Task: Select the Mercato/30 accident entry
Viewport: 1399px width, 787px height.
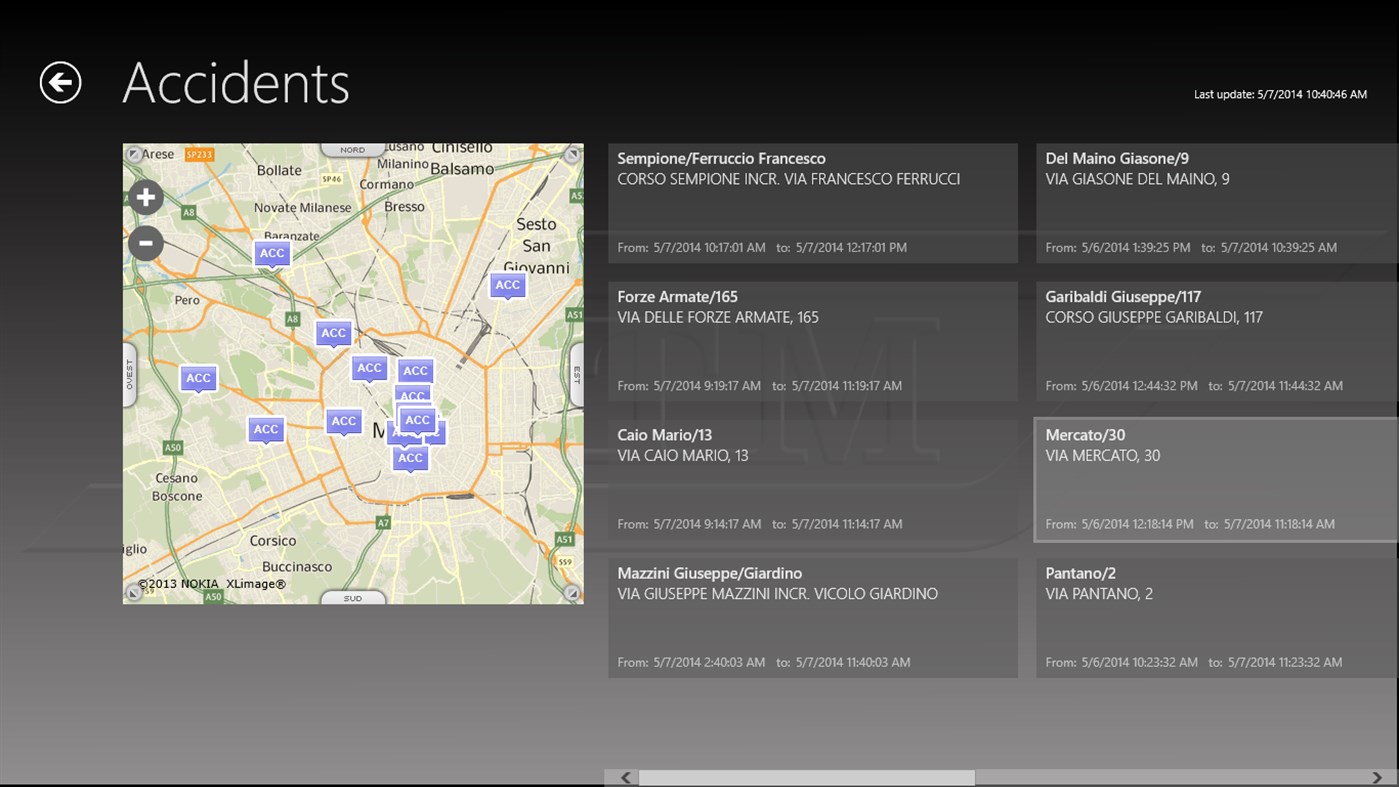Action: 1214,476
